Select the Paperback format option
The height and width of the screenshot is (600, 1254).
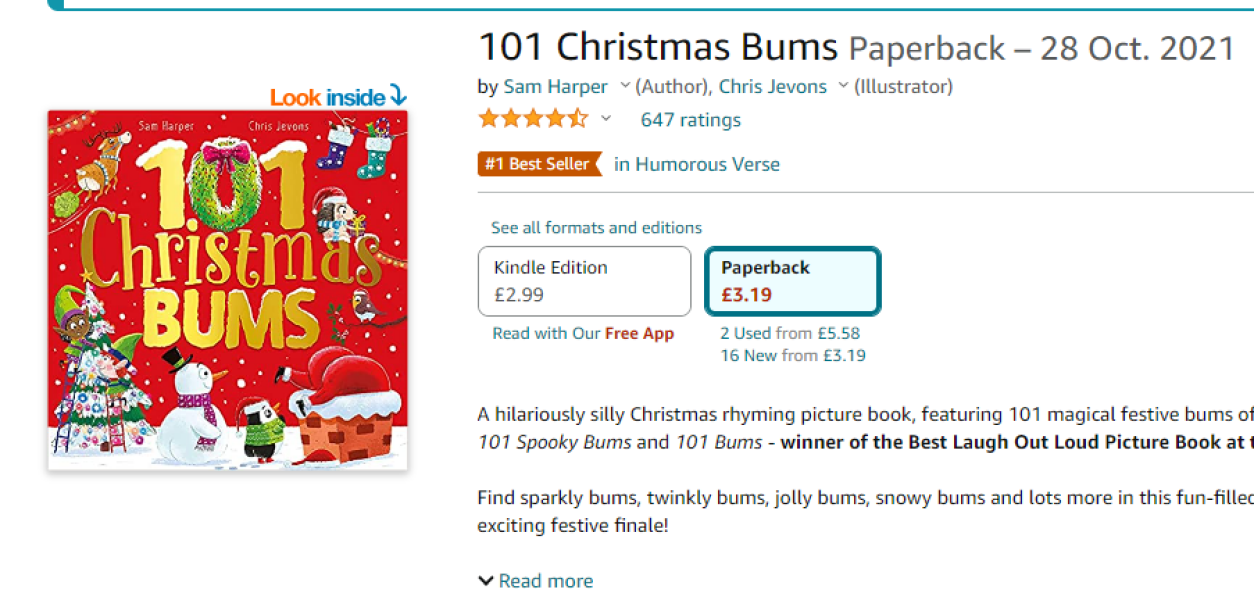pos(792,281)
